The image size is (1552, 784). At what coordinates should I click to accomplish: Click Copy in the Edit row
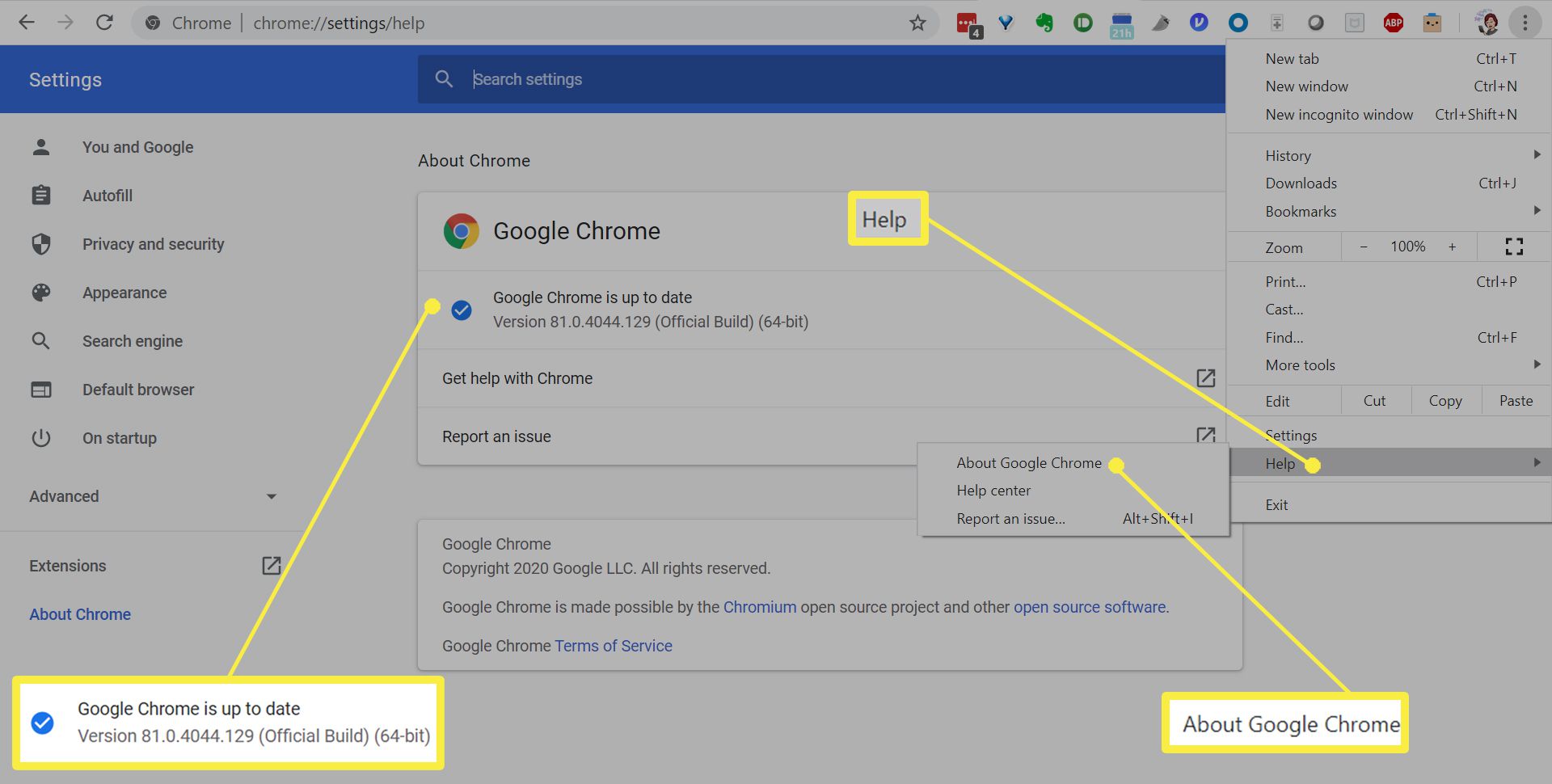[1445, 401]
